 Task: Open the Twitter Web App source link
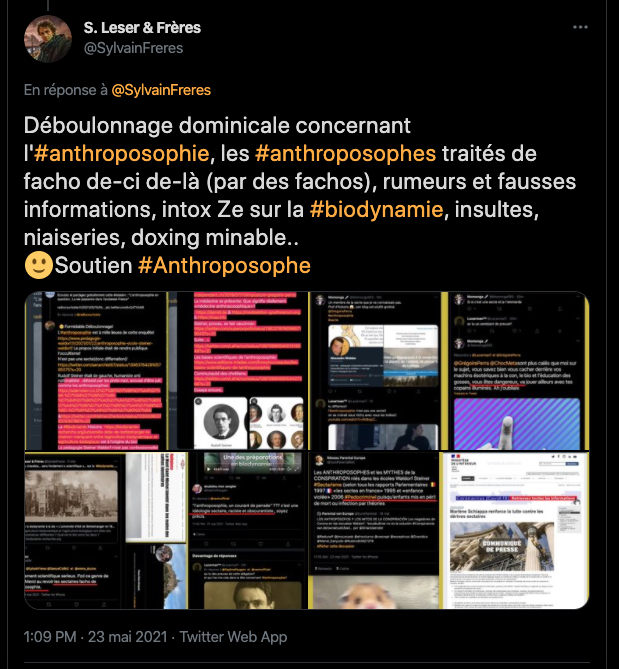tap(233, 637)
